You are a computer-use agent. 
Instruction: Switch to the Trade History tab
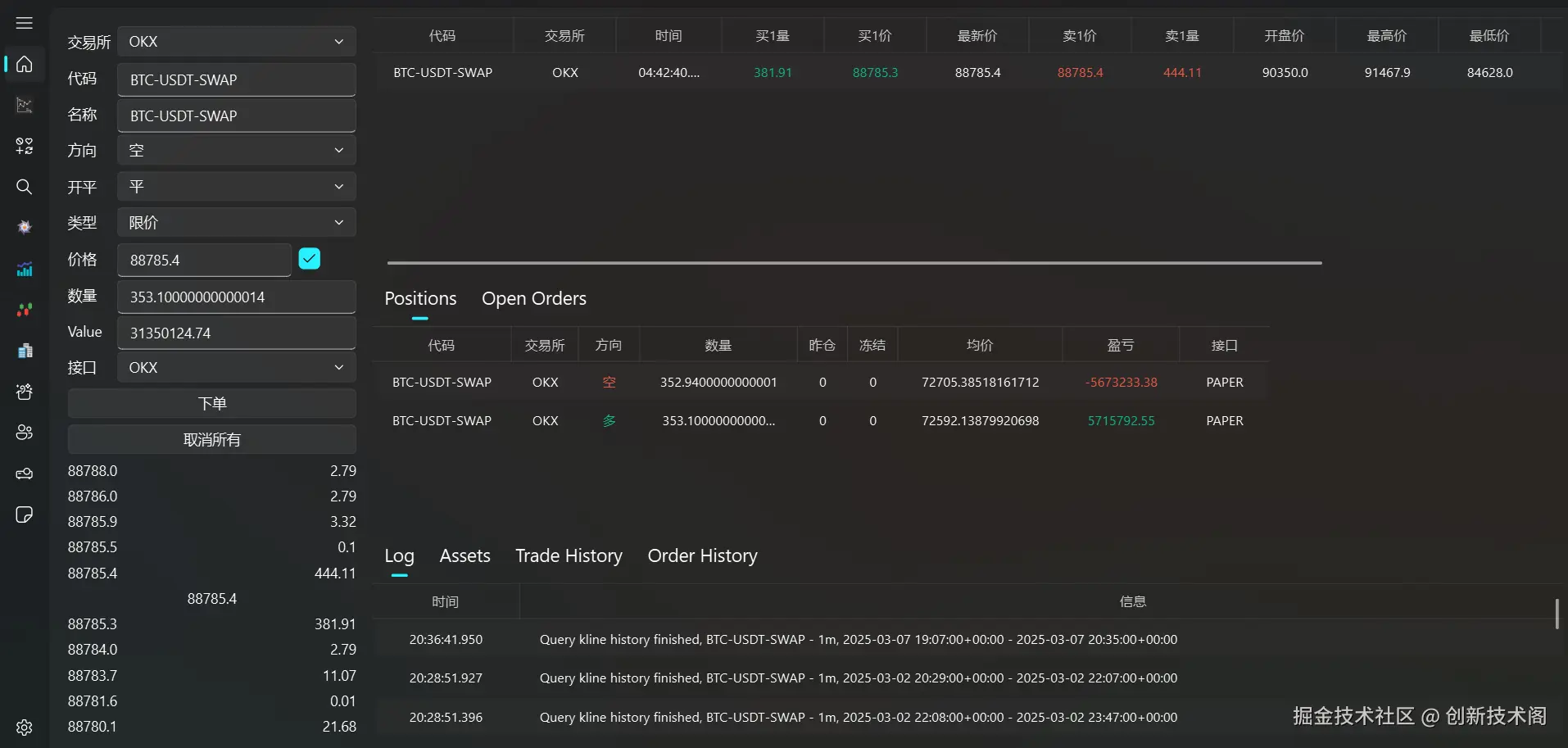click(x=569, y=555)
